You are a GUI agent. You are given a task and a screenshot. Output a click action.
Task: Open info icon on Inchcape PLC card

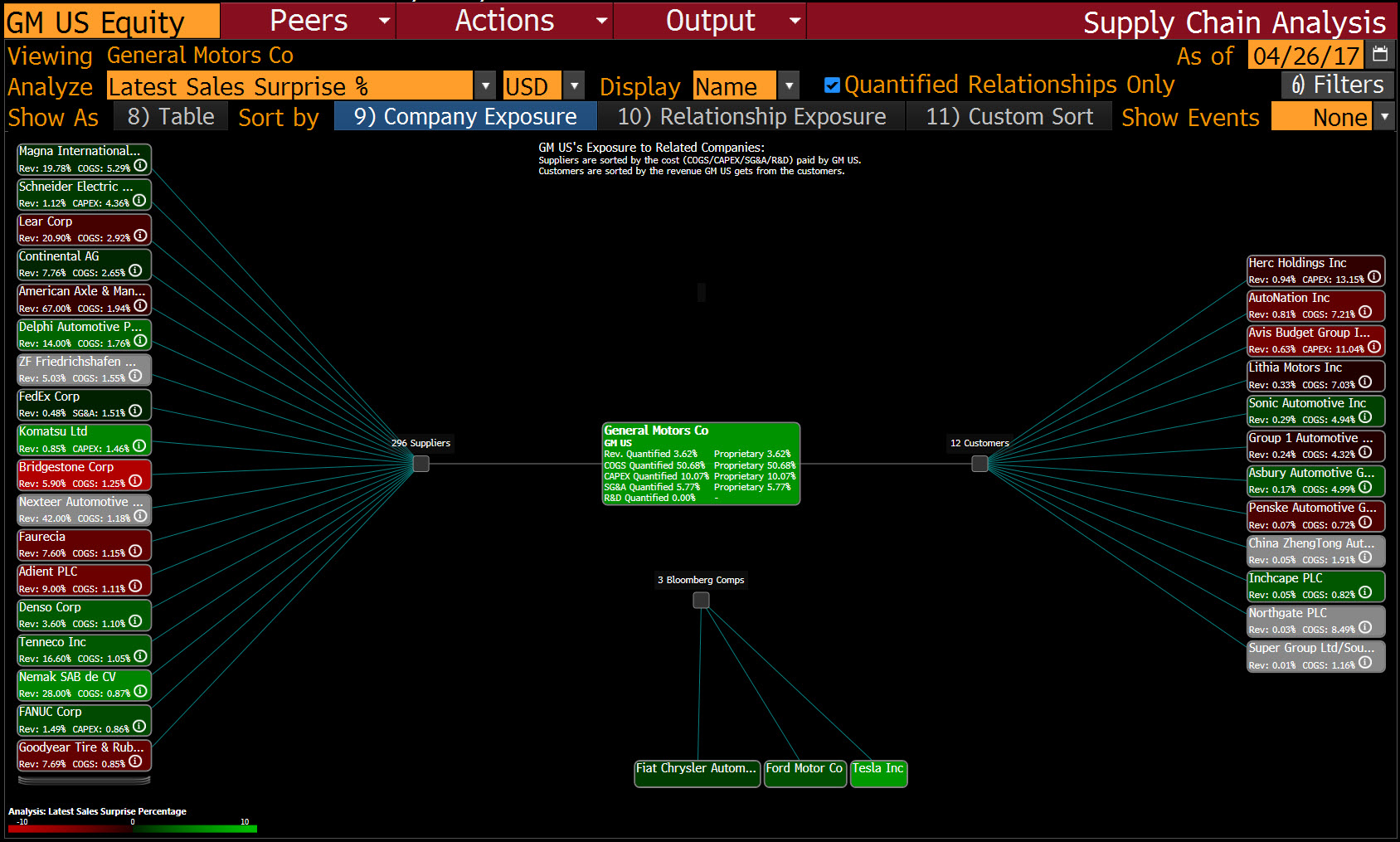(1365, 592)
